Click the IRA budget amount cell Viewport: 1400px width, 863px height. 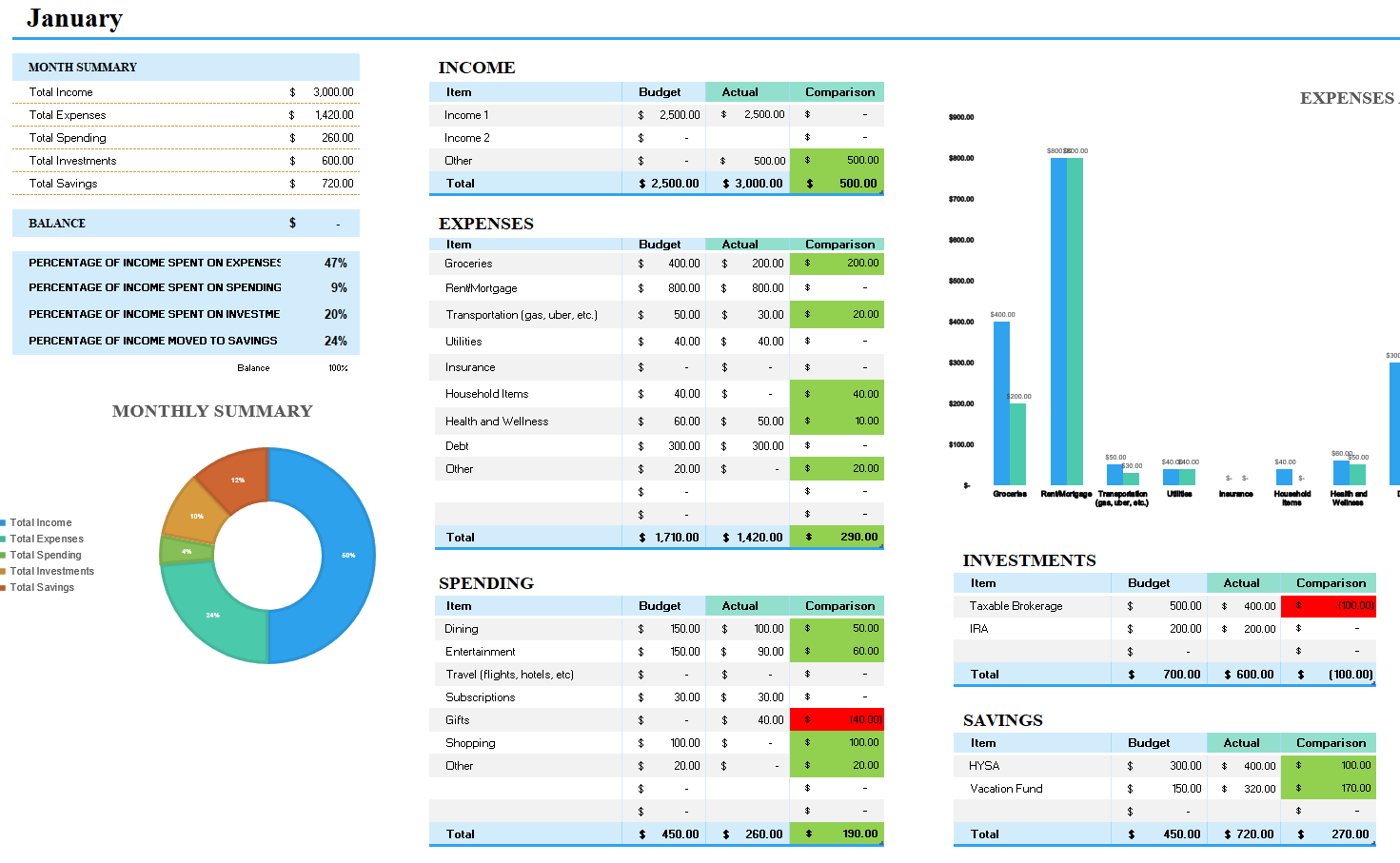click(1159, 629)
